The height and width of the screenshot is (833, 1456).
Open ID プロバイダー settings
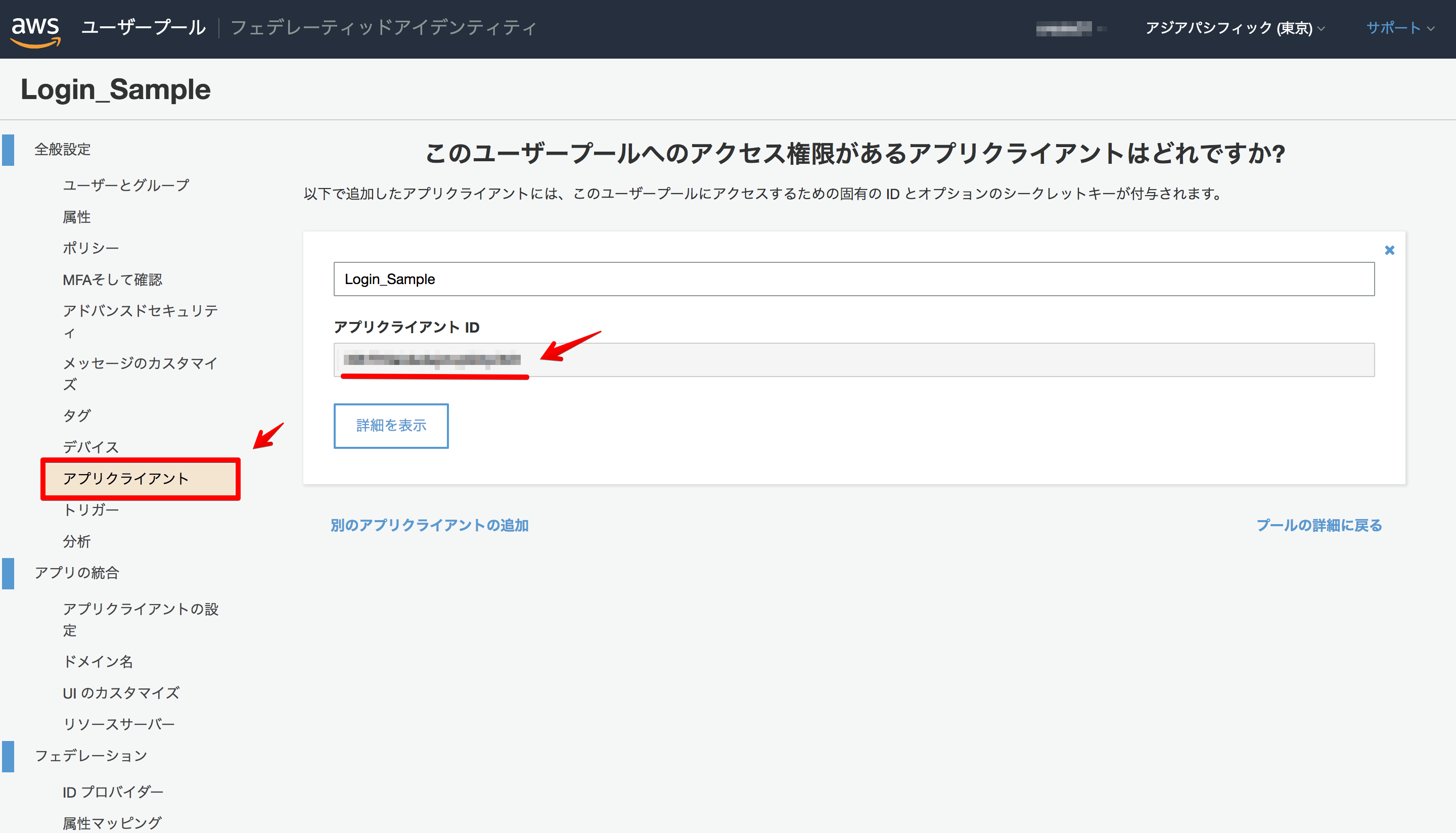point(113,793)
